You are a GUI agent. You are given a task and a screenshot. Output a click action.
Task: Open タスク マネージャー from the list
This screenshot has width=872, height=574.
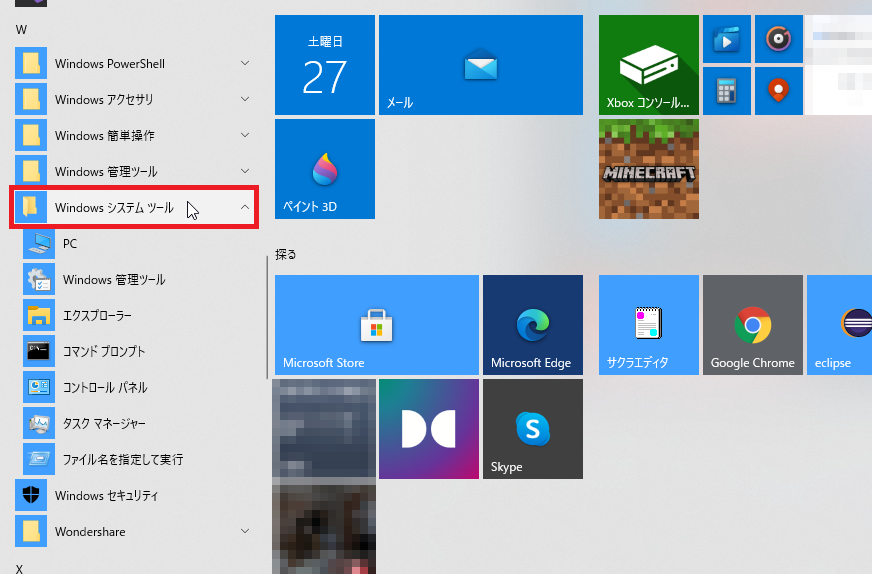point(103,424)
